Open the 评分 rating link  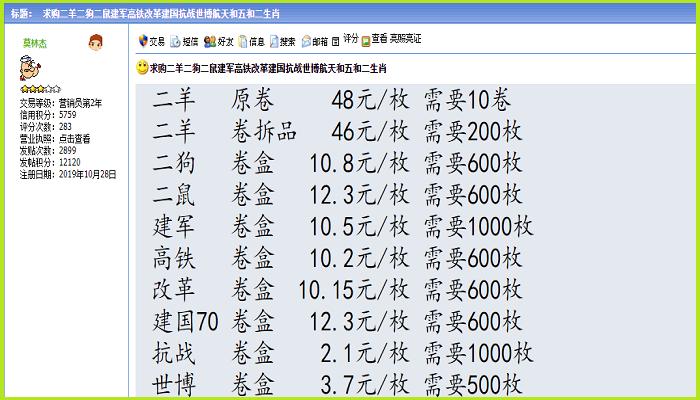pos(351,39)
